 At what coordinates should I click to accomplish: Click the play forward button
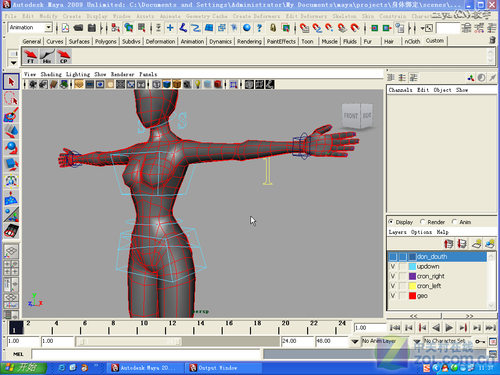point(449,328)
